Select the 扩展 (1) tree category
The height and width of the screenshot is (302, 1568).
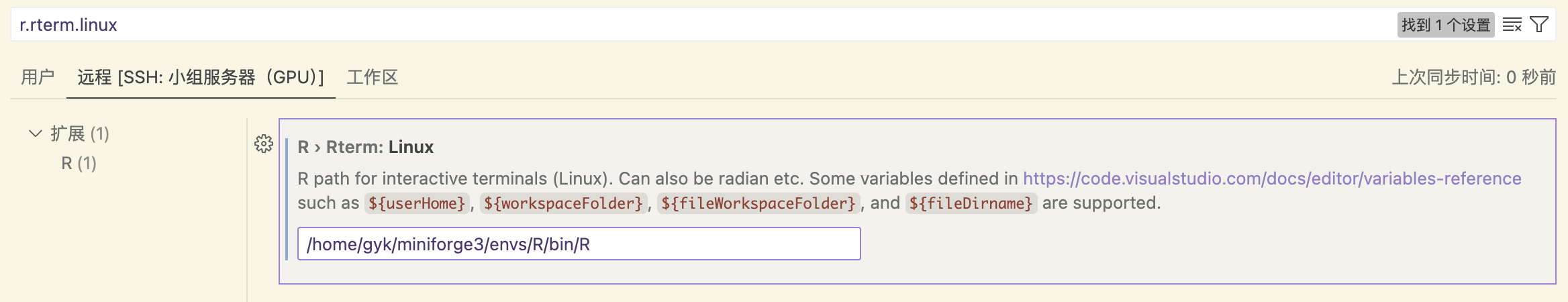(x=80, y=134)
